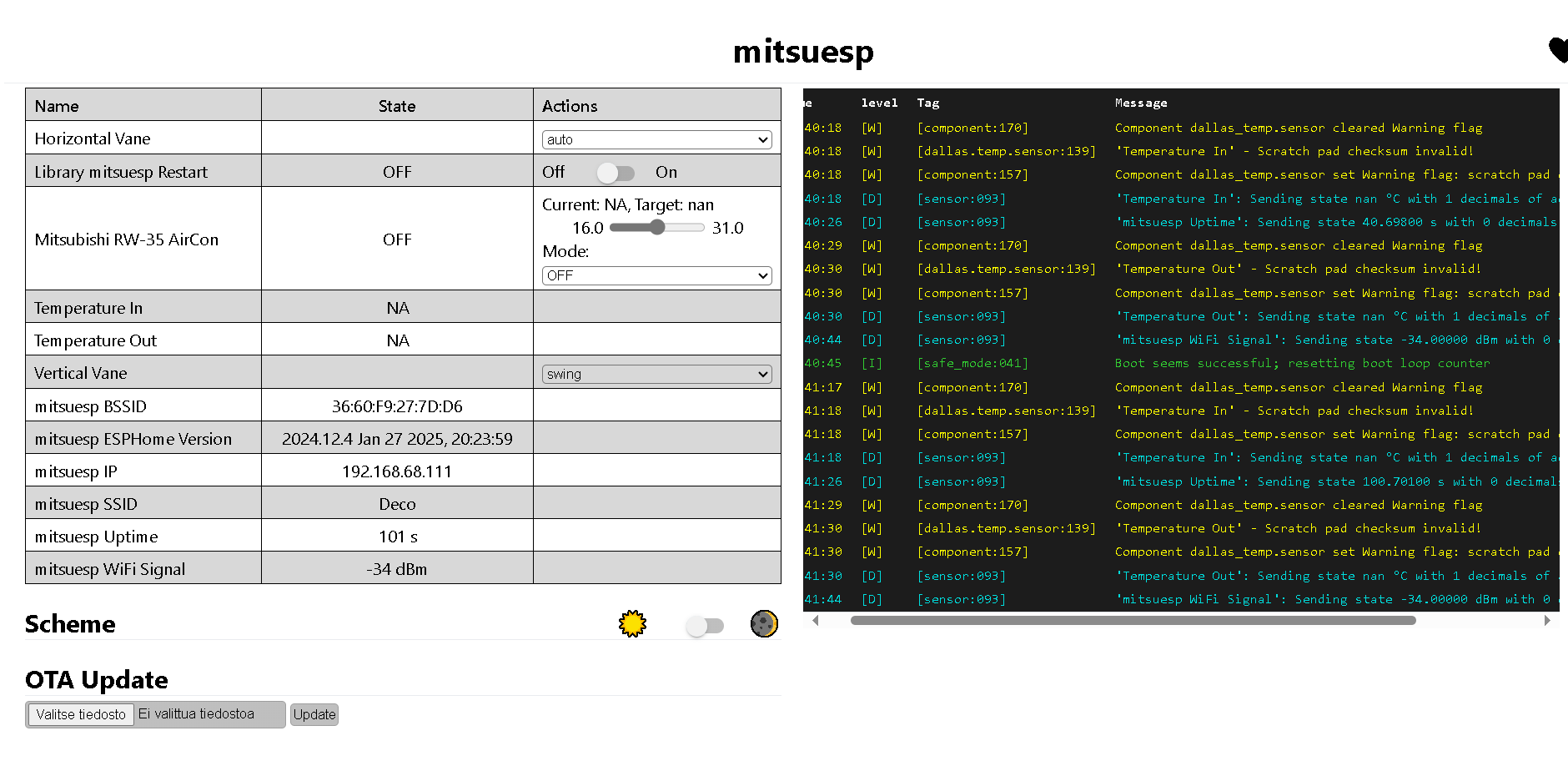Click the Tag header in the log
Image resolution: width=1568 pixels, height=766 pixels.
[927, 103]
